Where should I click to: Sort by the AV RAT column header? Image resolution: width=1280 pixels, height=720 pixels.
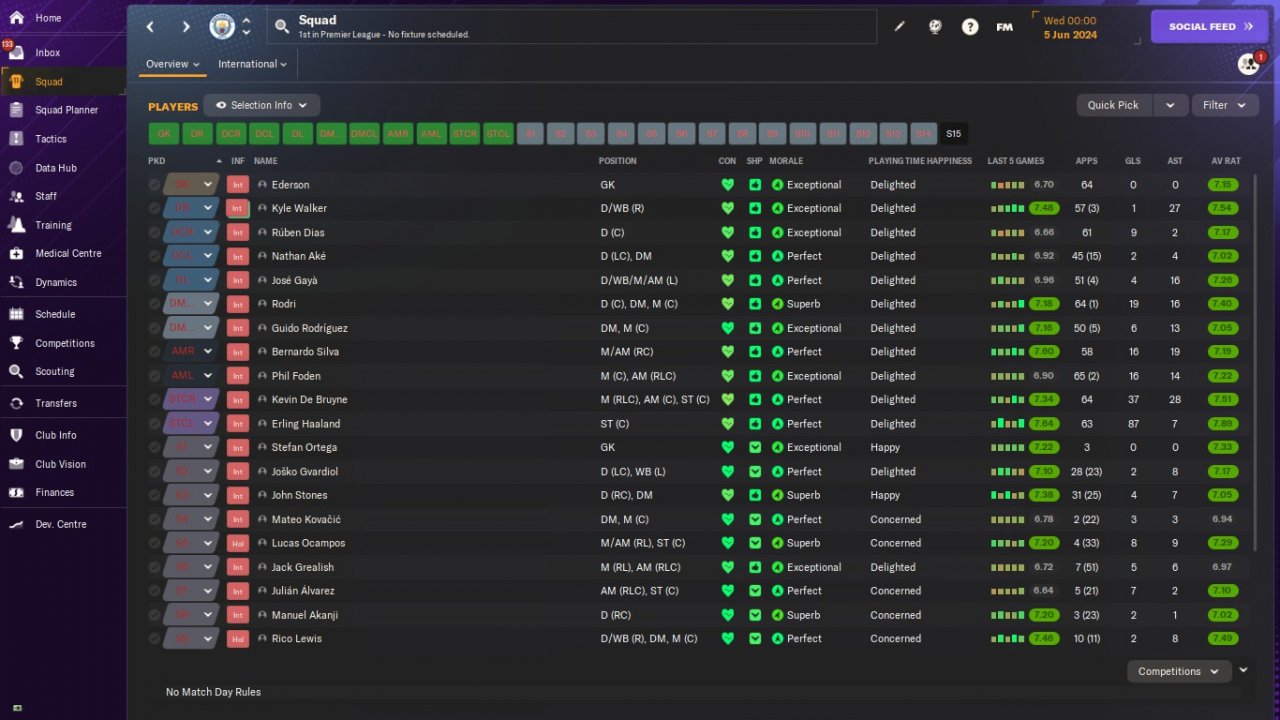click(x=1226, y=161)
